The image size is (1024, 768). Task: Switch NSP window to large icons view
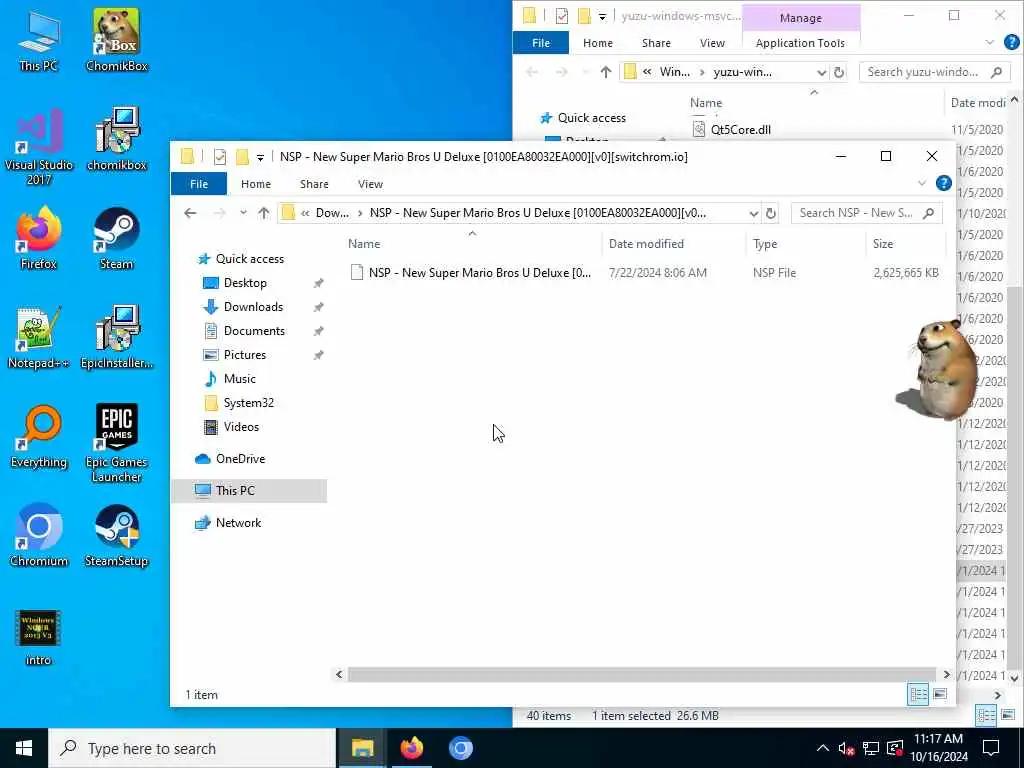point(940,694)
